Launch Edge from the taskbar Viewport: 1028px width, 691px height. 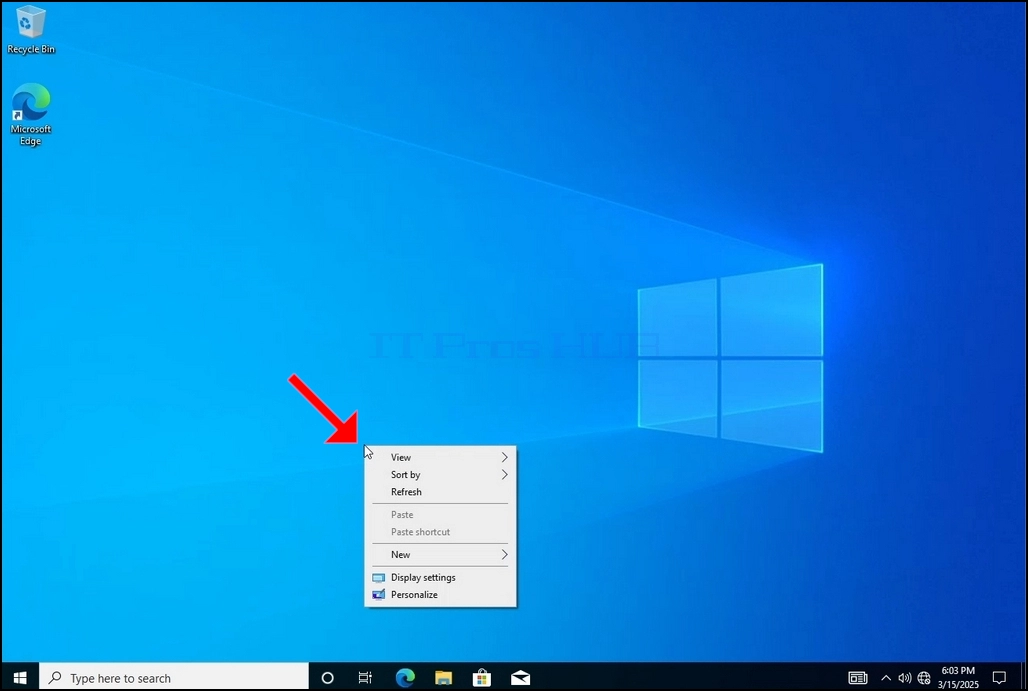[x=405, y=677]
